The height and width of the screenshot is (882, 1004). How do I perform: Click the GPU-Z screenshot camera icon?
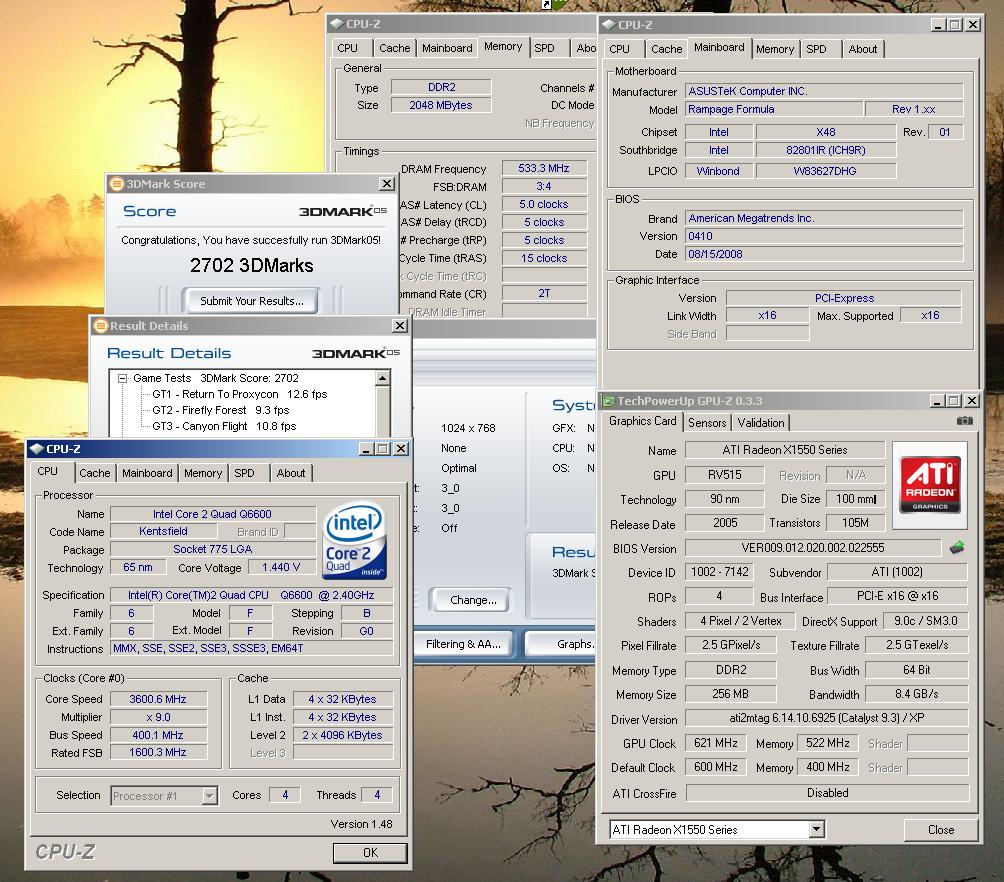[x=964, y=421]
